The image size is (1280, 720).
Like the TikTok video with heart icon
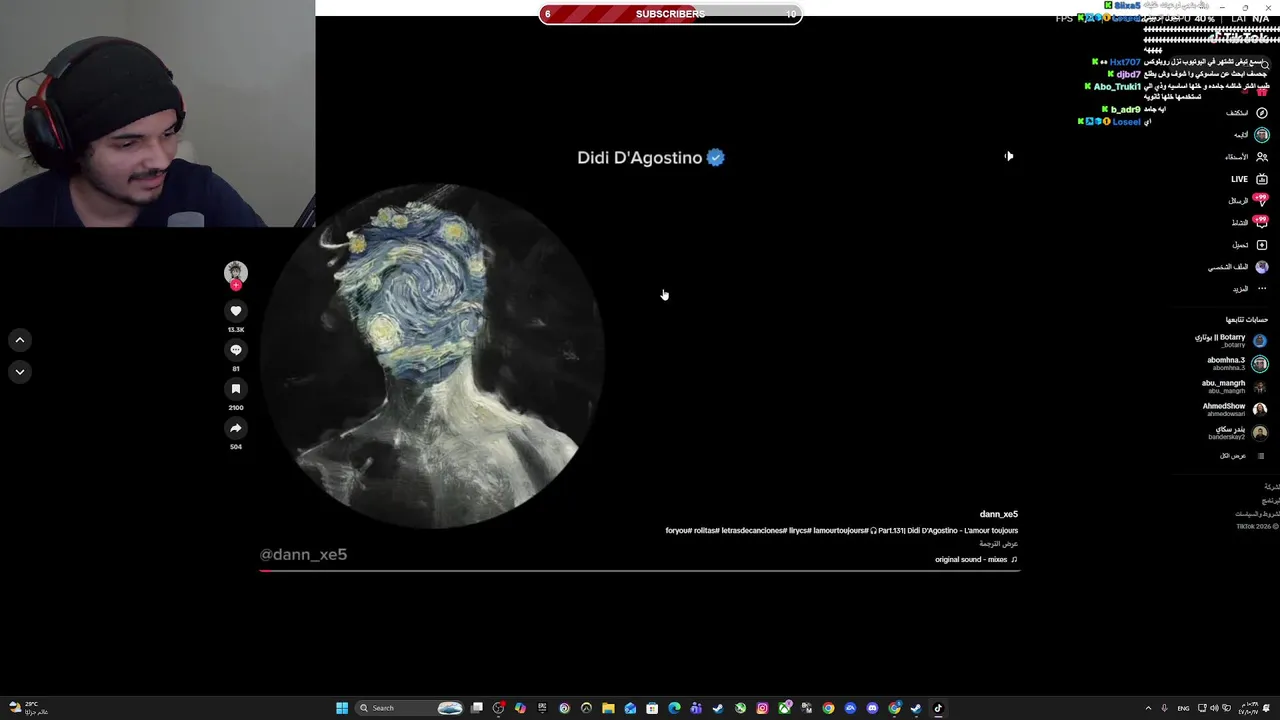click(x=236, y=311)
